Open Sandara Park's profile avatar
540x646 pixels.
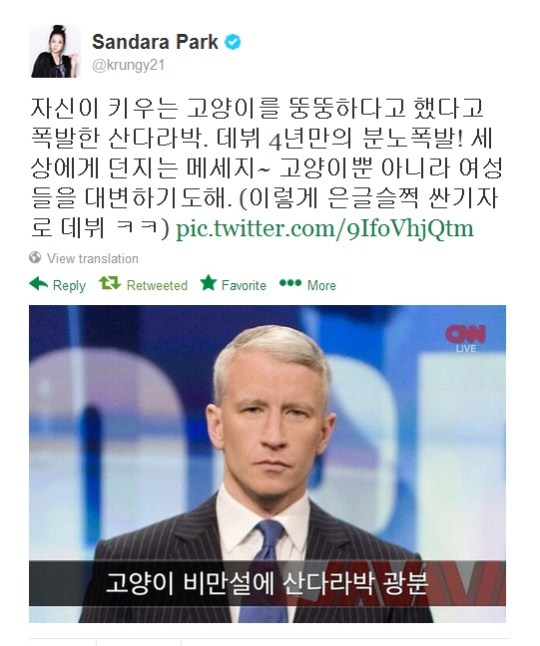[x=55, y=51]
